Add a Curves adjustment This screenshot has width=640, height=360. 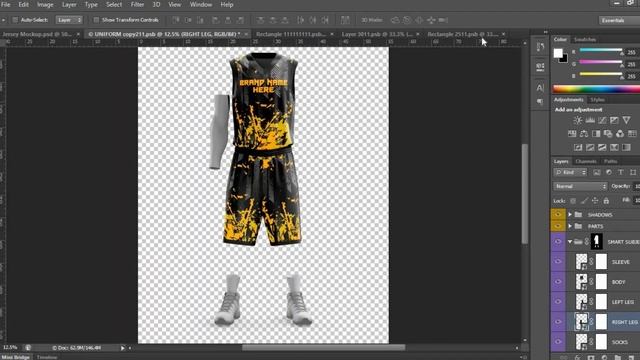point(602,120)
